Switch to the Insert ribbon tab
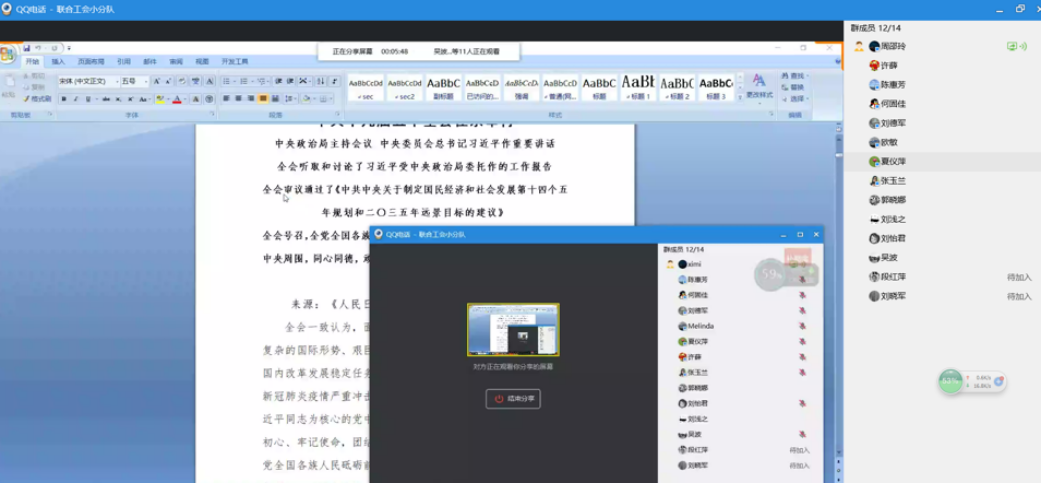Image resolution: width=1041 pixels, height=483 pixels. tap(58, 61)
